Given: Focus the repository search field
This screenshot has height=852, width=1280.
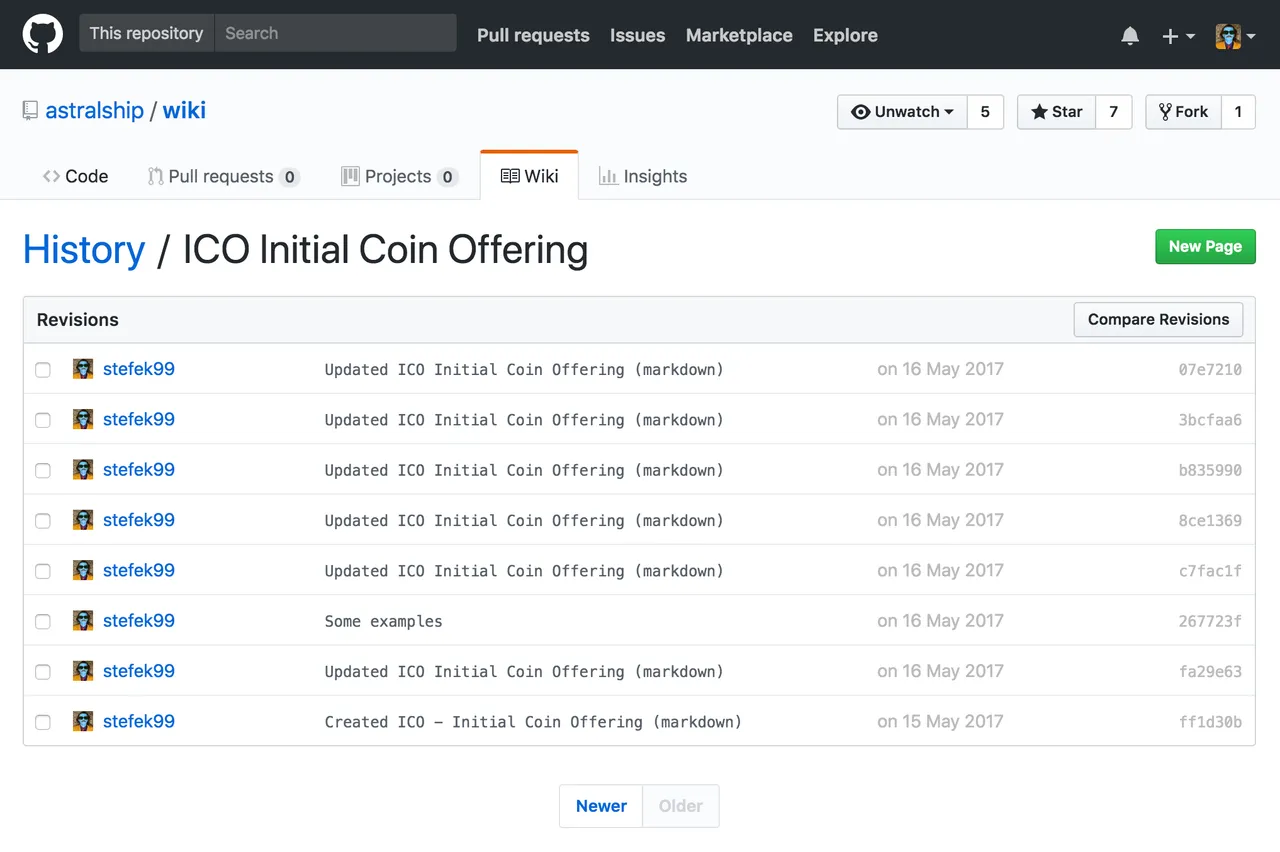Looking at the screenshot, I should pos(336,33).
